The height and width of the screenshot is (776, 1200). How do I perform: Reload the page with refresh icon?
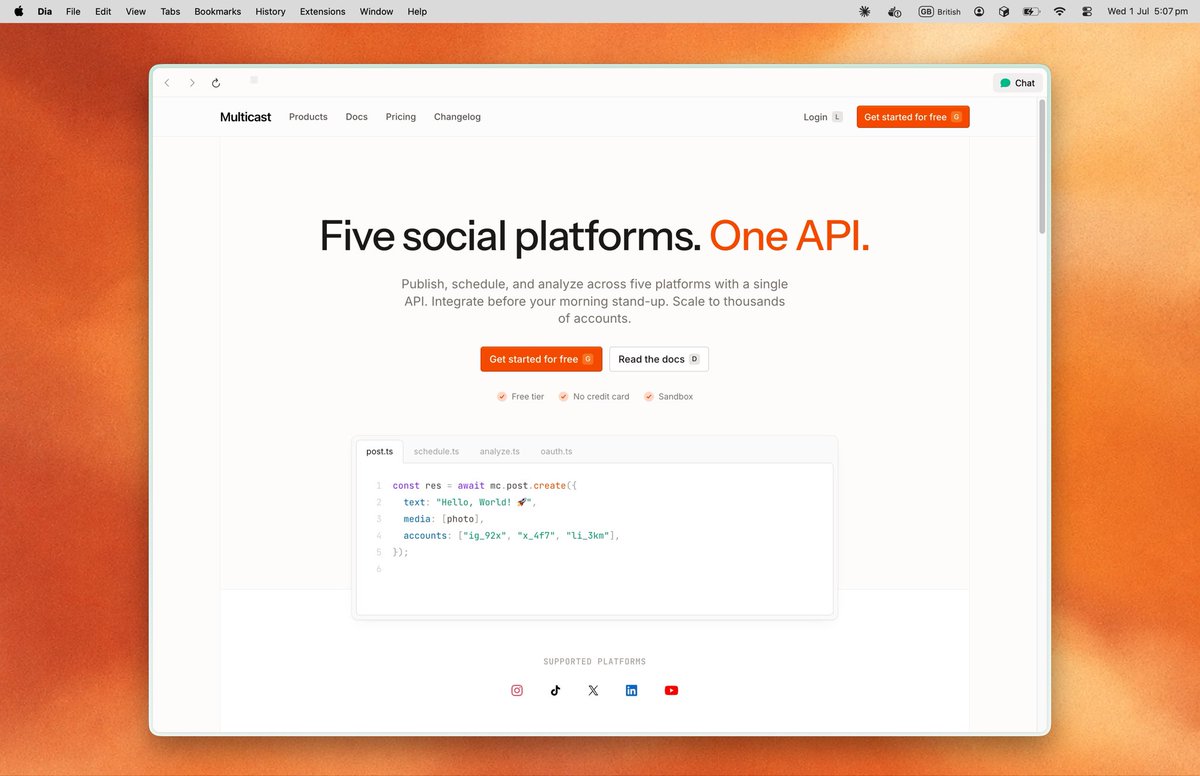coord(216,83)
